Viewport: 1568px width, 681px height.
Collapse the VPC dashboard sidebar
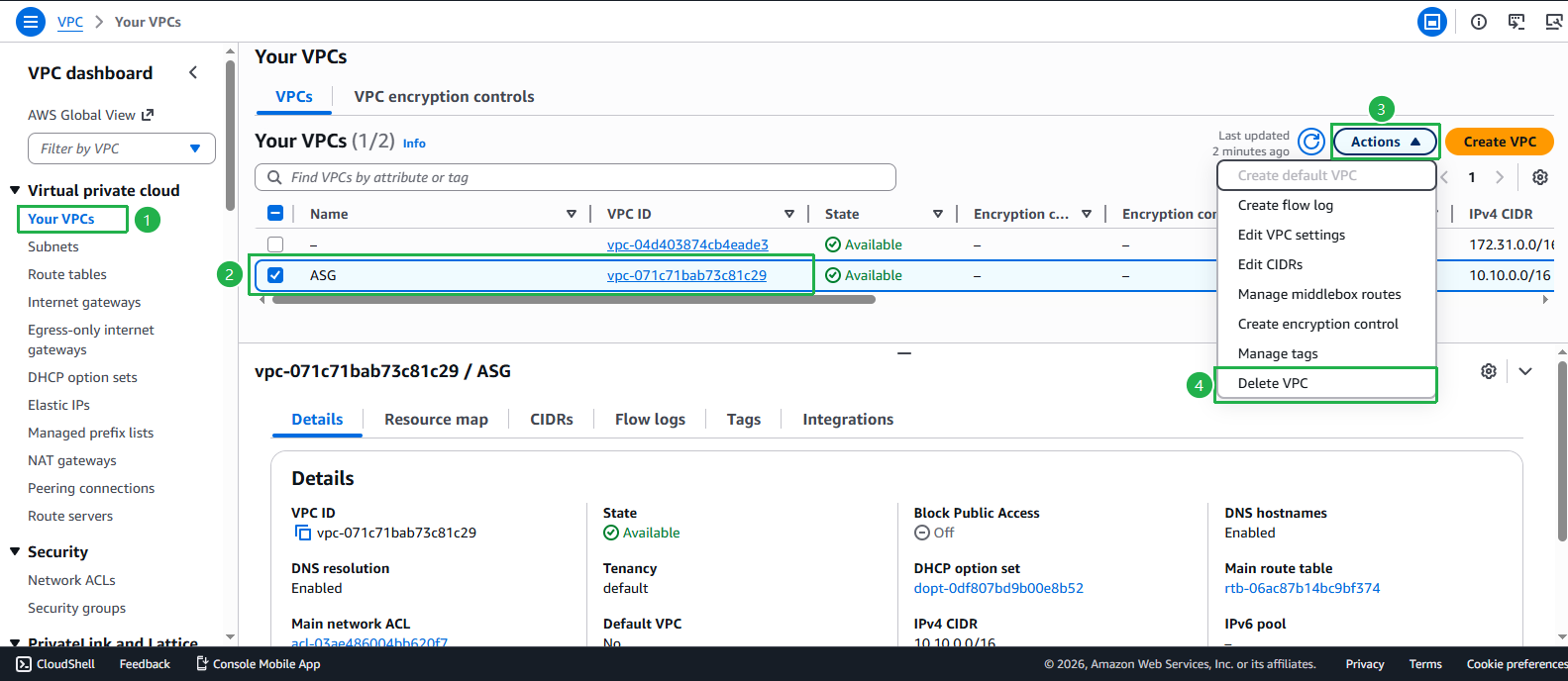coord(193,72)
